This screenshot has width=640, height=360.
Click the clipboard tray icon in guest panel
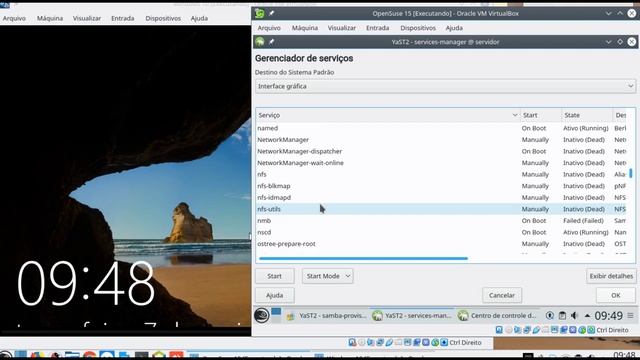coord(562,316)
